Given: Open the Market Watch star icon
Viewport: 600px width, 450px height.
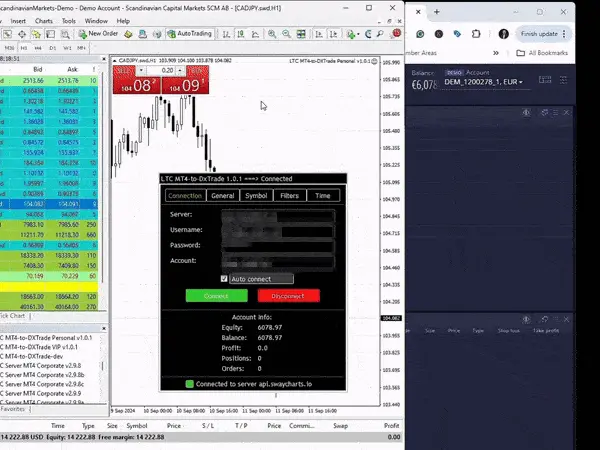Looking at the screenshot, I should click(36, 34).
